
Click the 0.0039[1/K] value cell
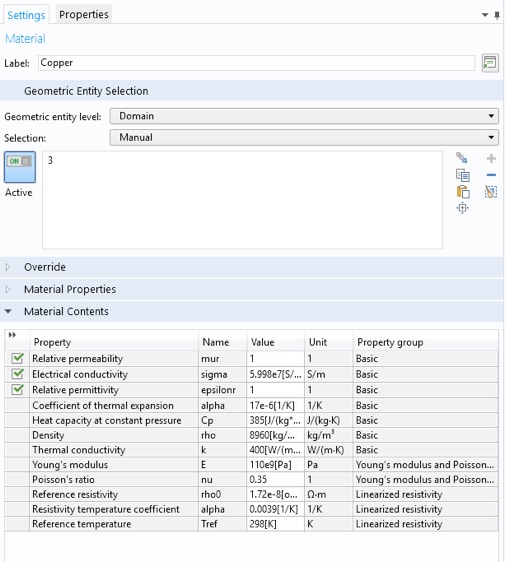click(275, 509)
